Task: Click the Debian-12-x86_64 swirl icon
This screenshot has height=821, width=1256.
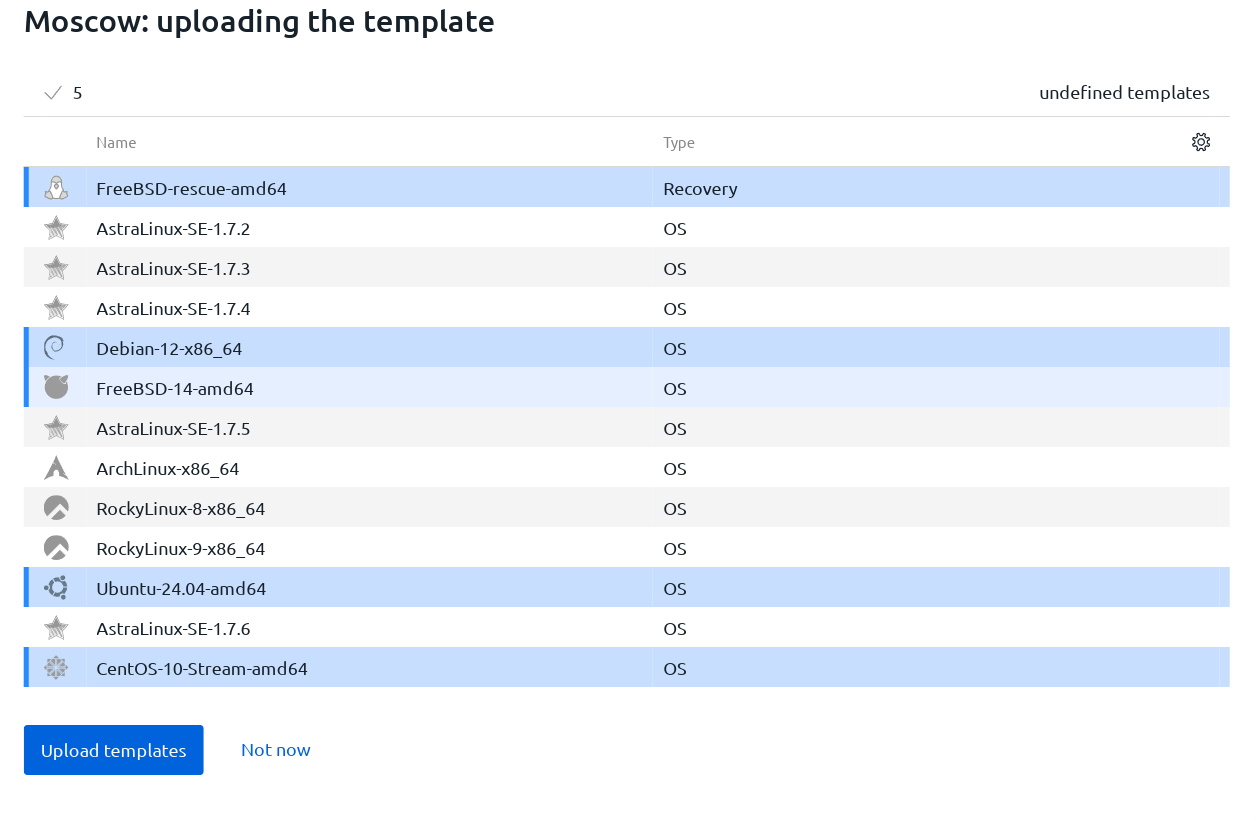Action: click(x=56, y=348)
